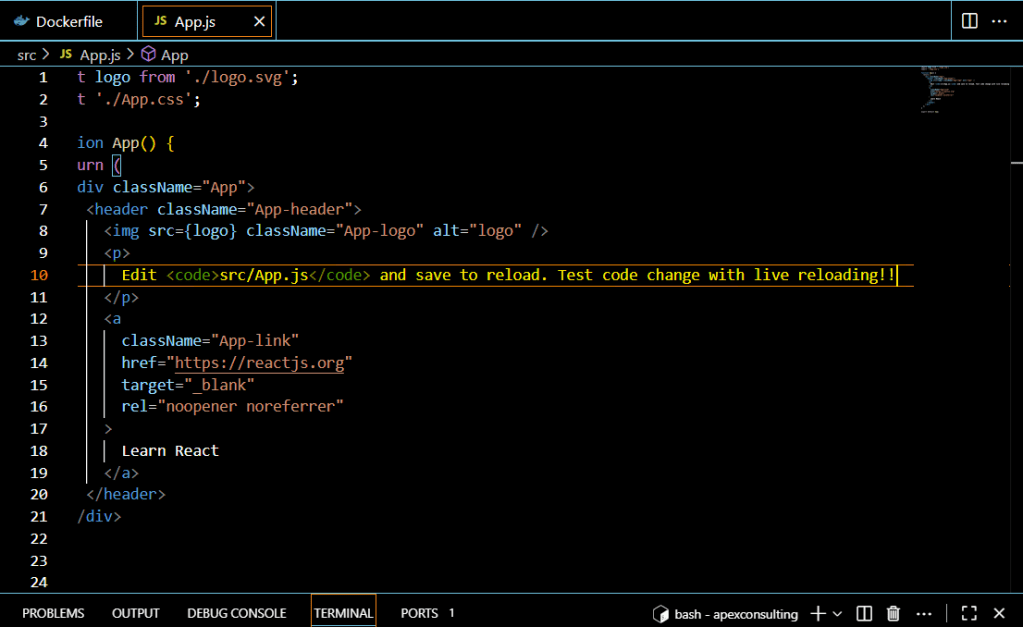This screenshot has width=1023, height=627.
Task: Open the App.js breadcrumb file picker
Action: click(x=98, y=55)
